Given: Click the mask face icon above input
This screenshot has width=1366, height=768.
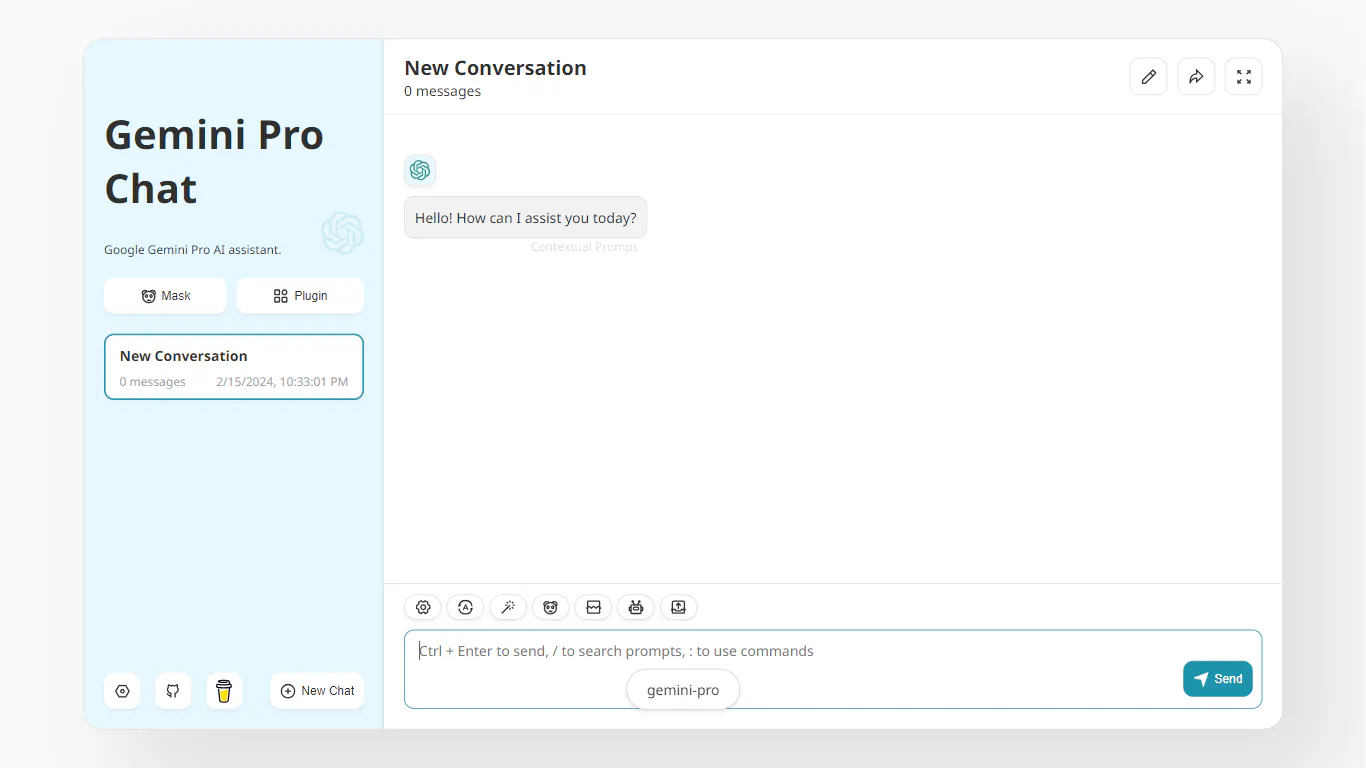Looking at the screenshot, I should [550, 607].
